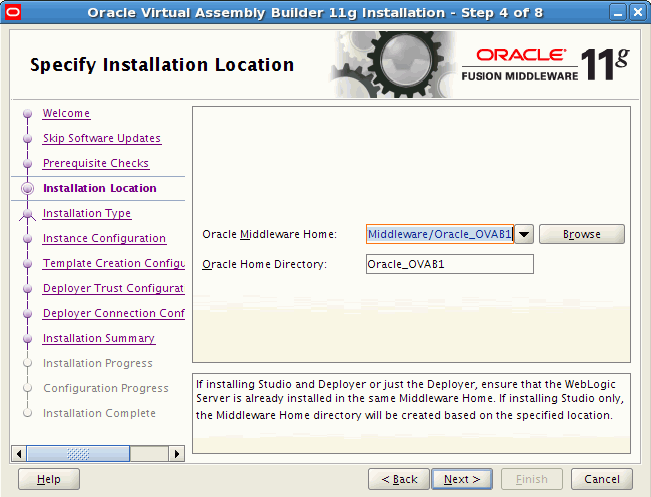This screenshot has height=497, width=651.
Task: Click the Installation Location step marker
Action: (x=27, y=189)
